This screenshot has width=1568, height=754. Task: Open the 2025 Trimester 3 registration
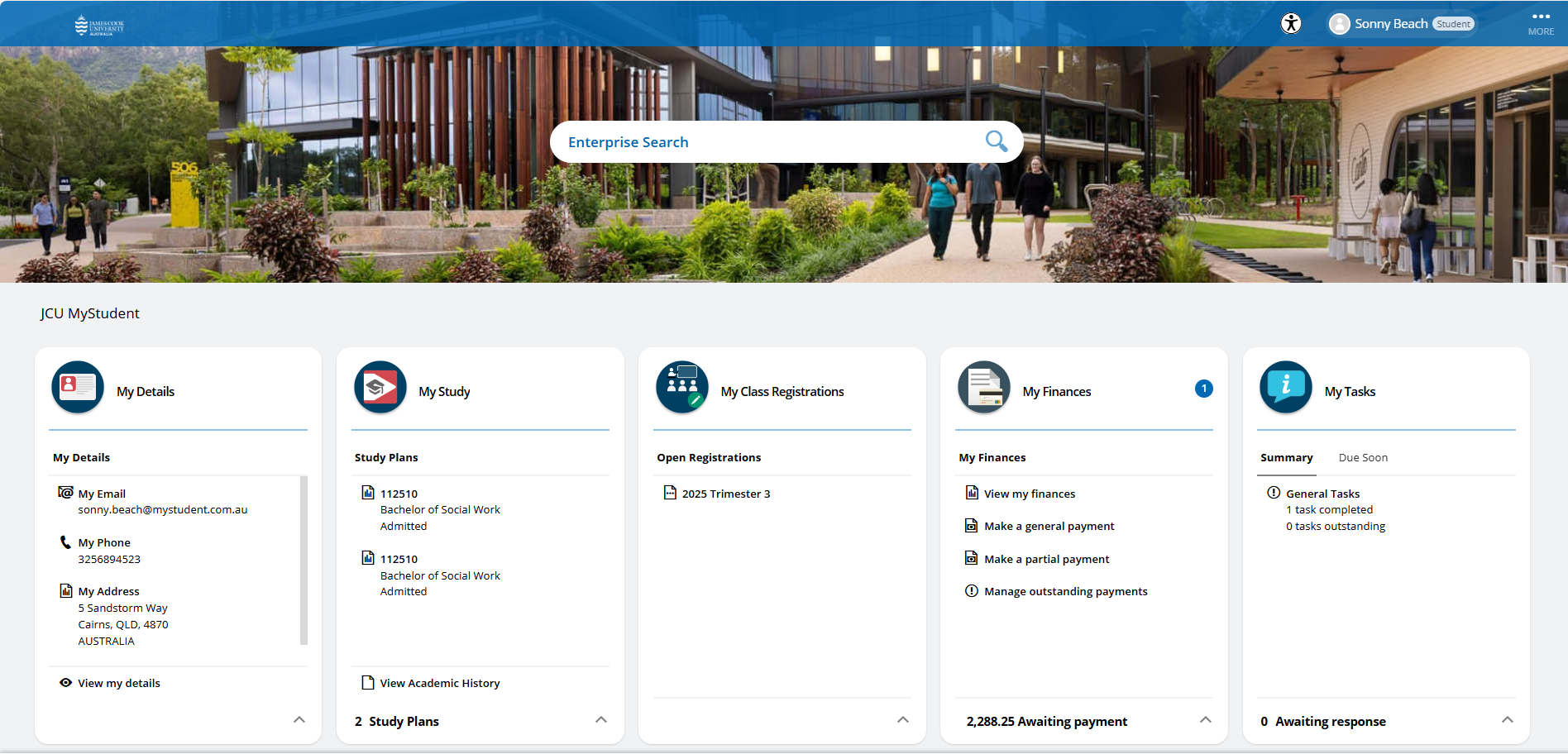tap(726, 494)
